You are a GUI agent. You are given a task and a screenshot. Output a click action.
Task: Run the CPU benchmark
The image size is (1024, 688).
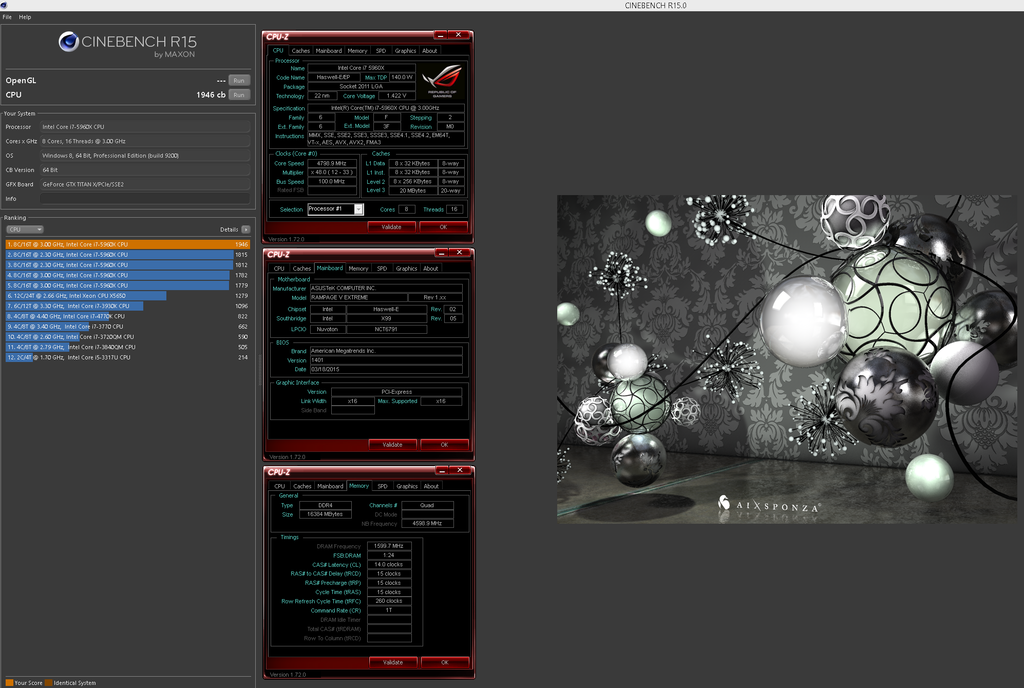(239, 95)
